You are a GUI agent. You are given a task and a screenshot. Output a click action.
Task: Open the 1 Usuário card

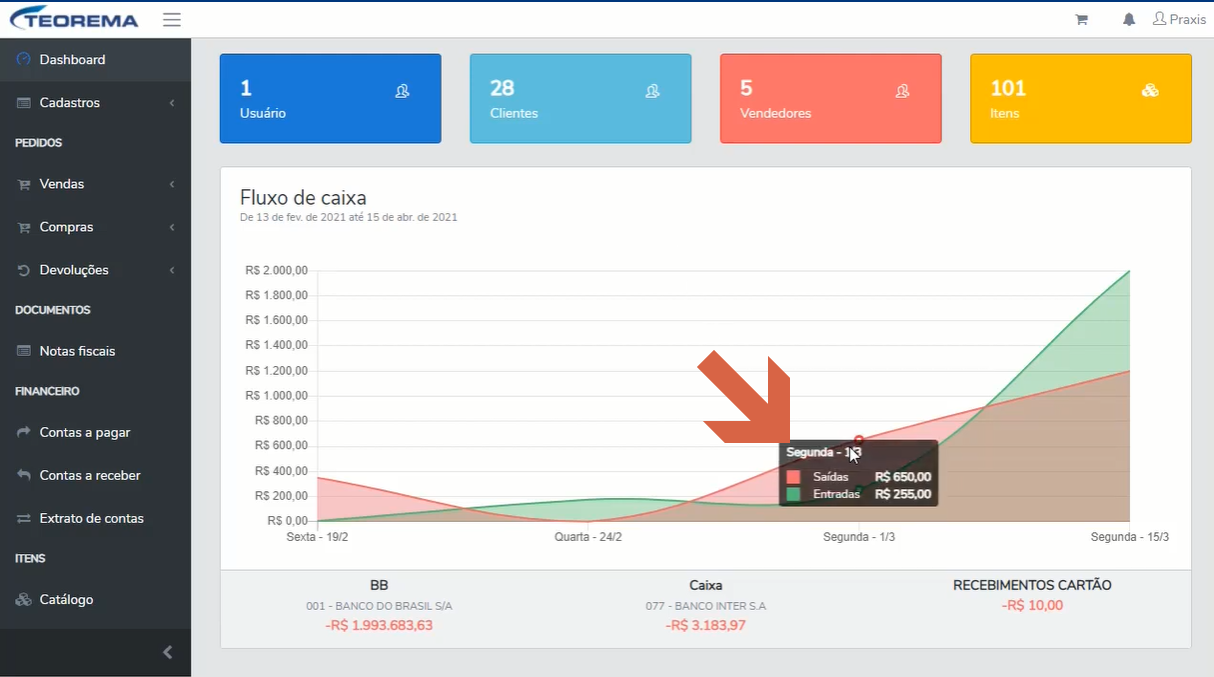click(x=330, y=98)
